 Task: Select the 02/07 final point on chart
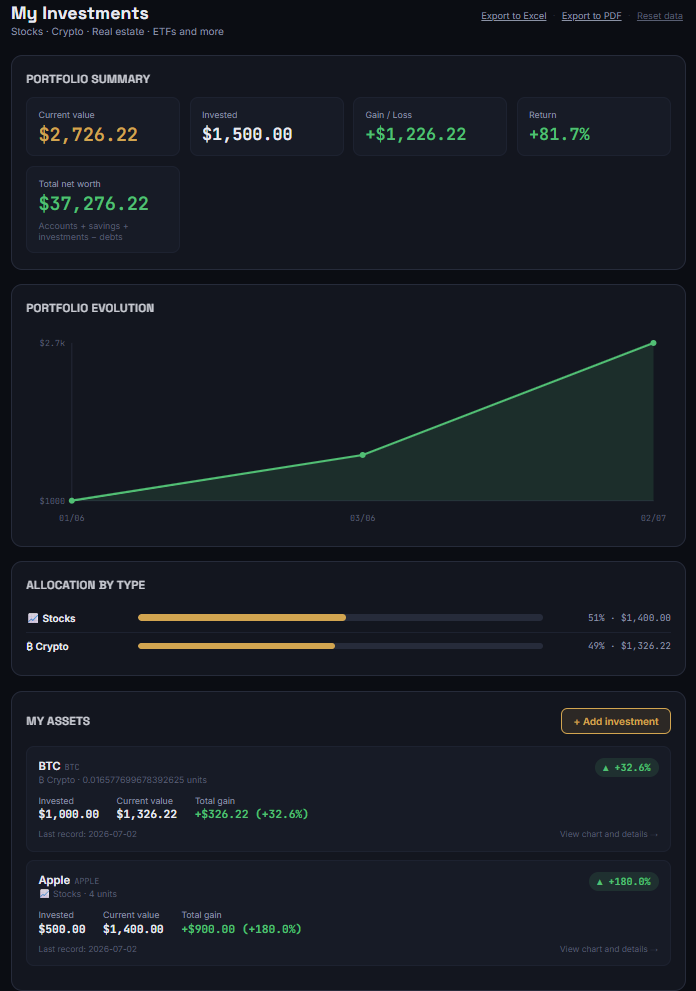tap(653, 343)
